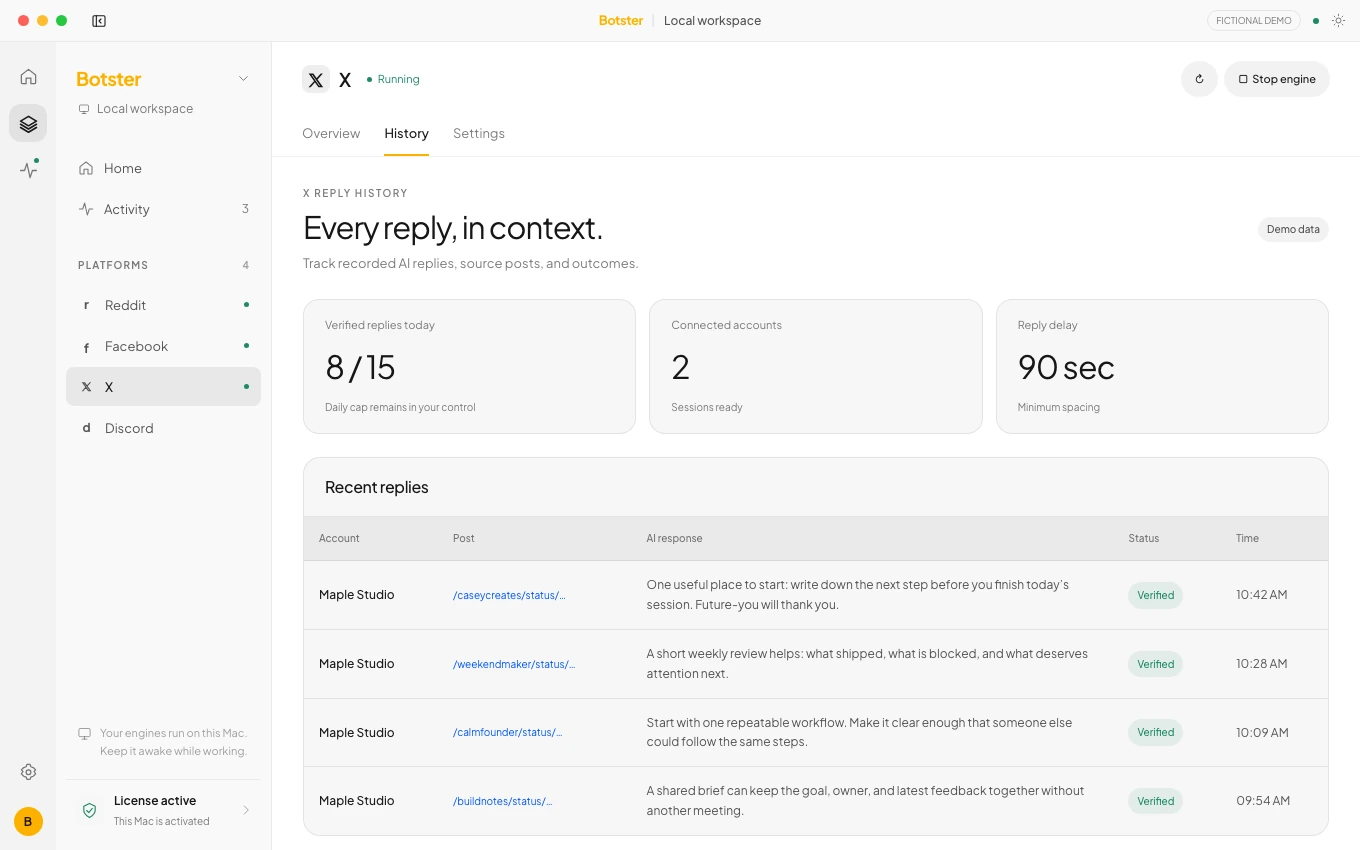Go to Home in sidebar
The height and width of the screenshot is (850, 1360).
point(163,168)
